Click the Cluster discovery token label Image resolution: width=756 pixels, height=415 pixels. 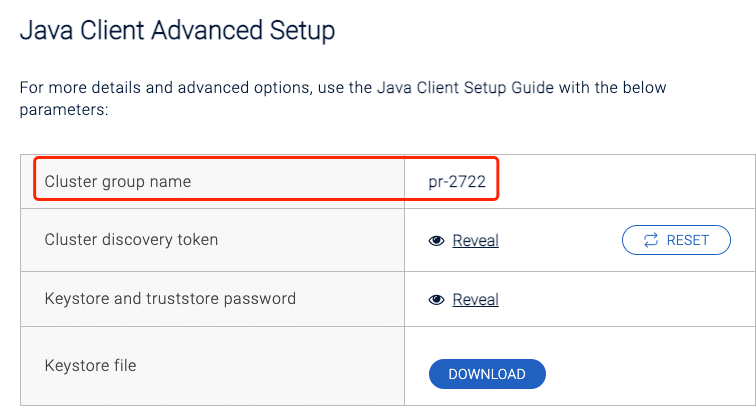point(131,240)
